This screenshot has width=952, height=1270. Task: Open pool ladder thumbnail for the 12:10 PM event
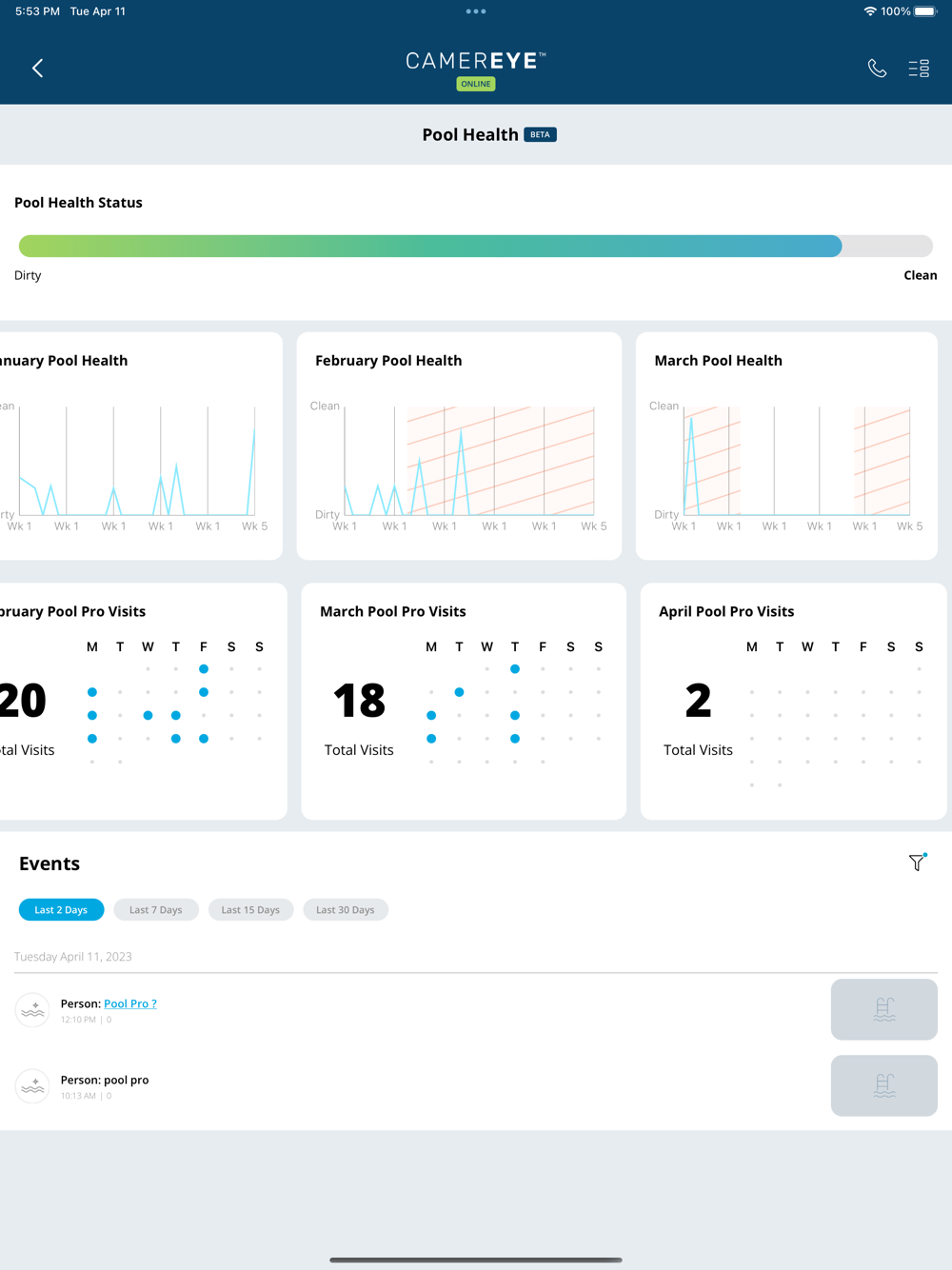pyautogui.click(x=884, y=1009)
